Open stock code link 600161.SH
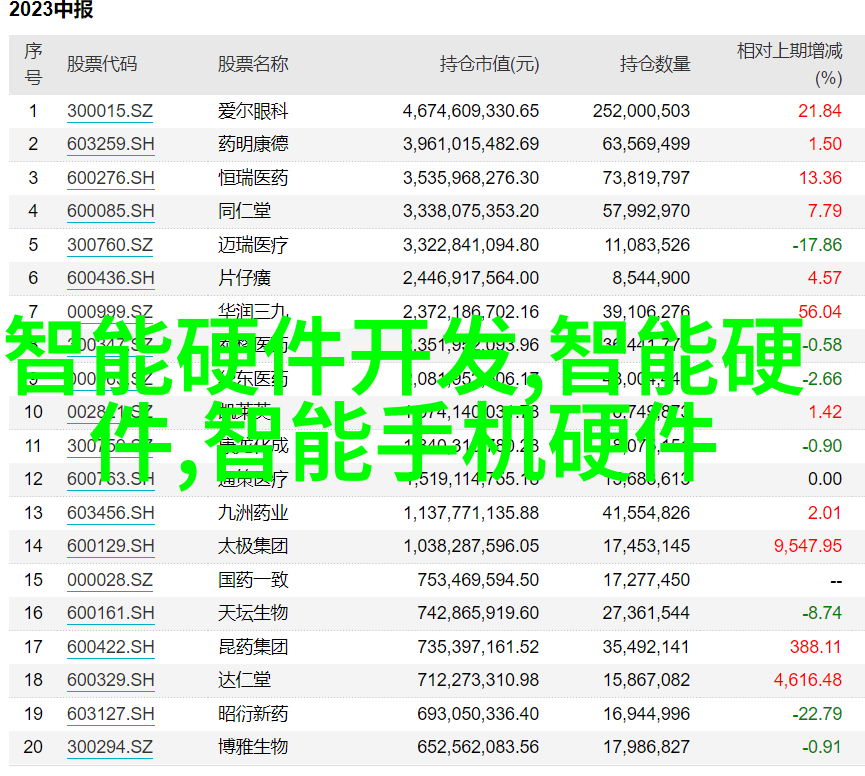 point(110,613)
